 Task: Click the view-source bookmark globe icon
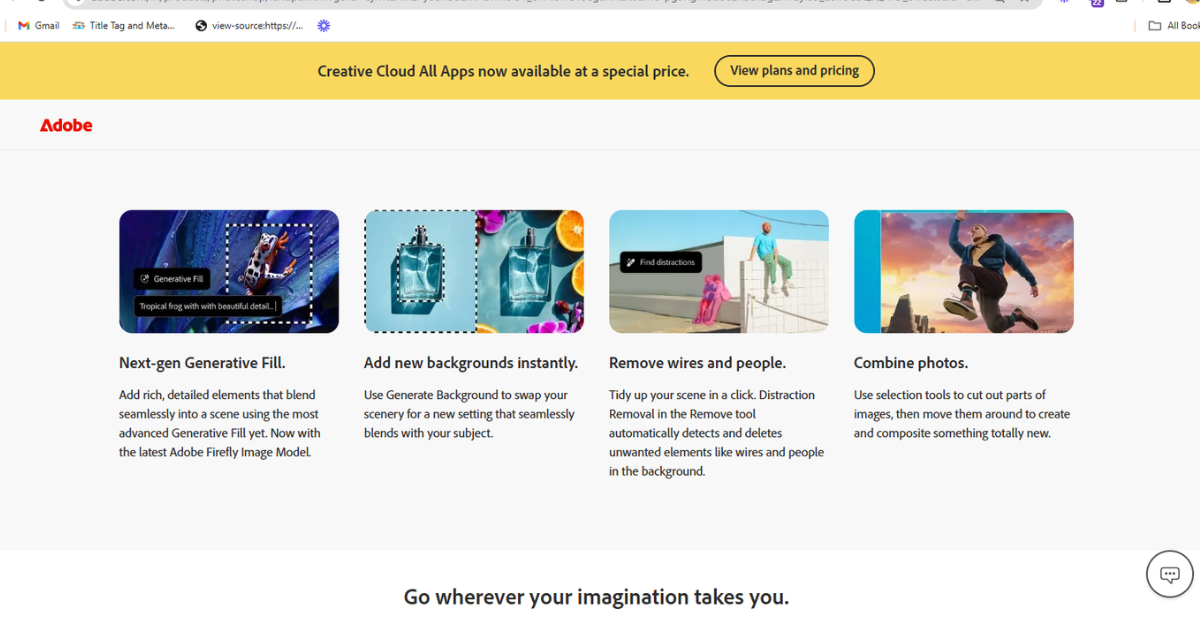(x=201, y=26)
